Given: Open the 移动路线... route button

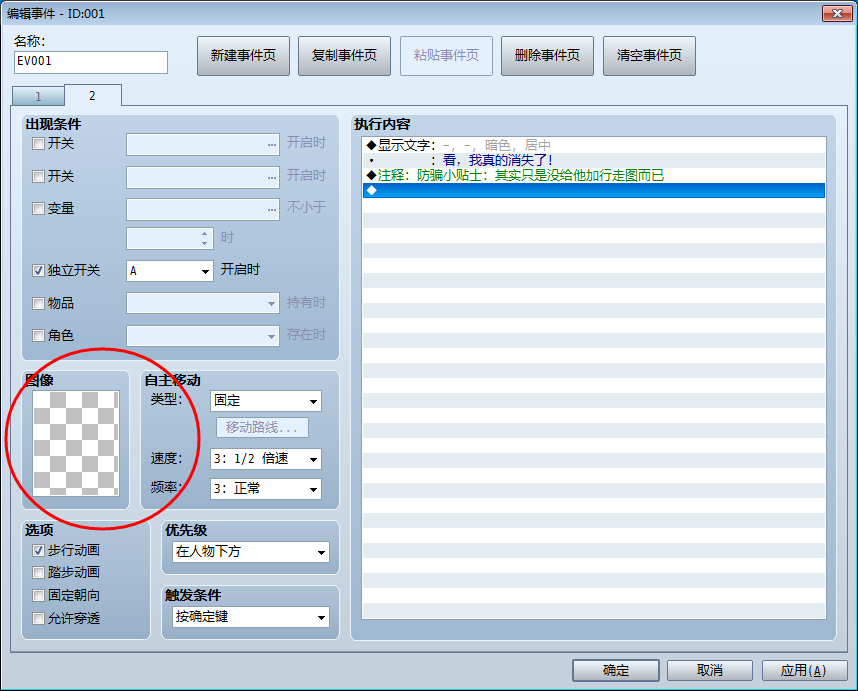Looking at the screenshot, I should (x=262, y=427).
